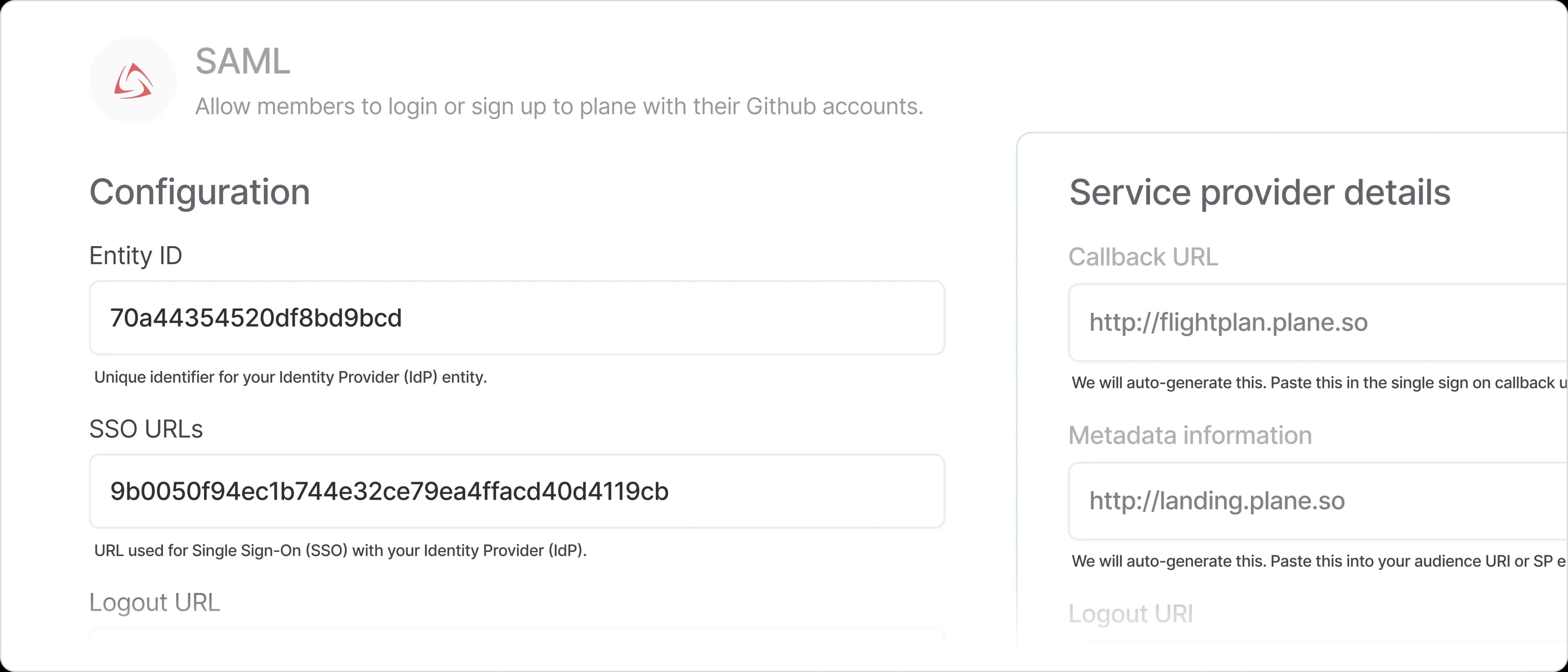Click the Logout URL field label

coord(154,603)
